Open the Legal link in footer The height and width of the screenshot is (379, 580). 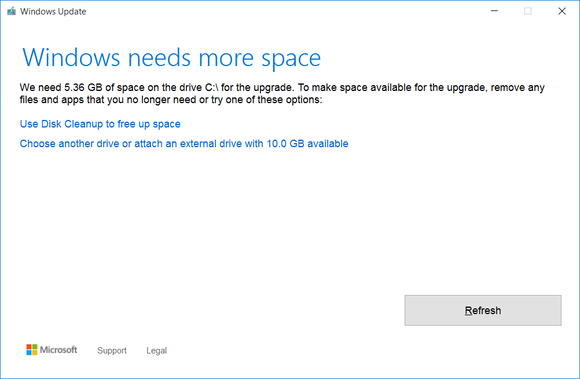[x=156, y=350]
